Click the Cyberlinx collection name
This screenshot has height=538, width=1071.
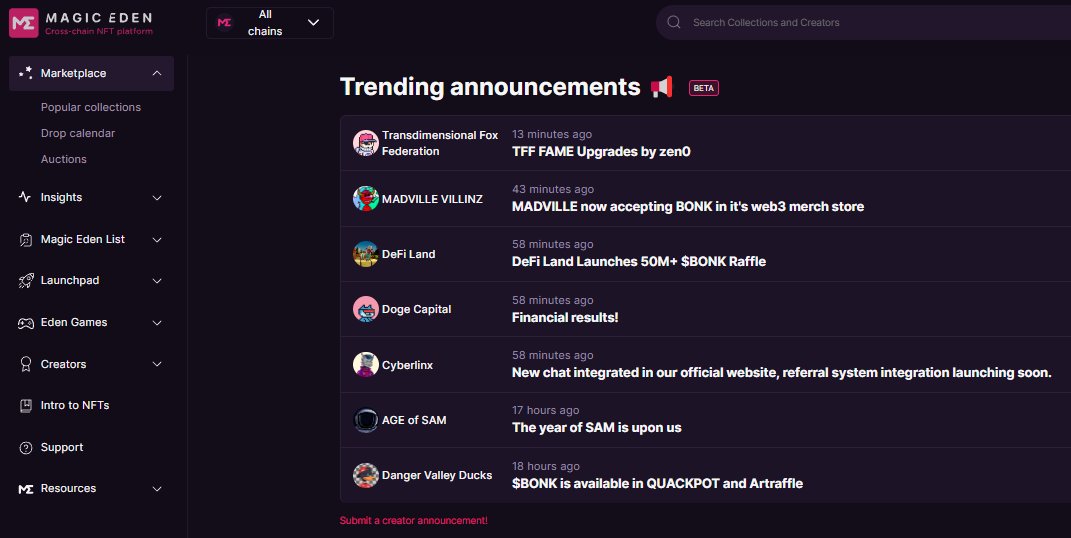407,365
